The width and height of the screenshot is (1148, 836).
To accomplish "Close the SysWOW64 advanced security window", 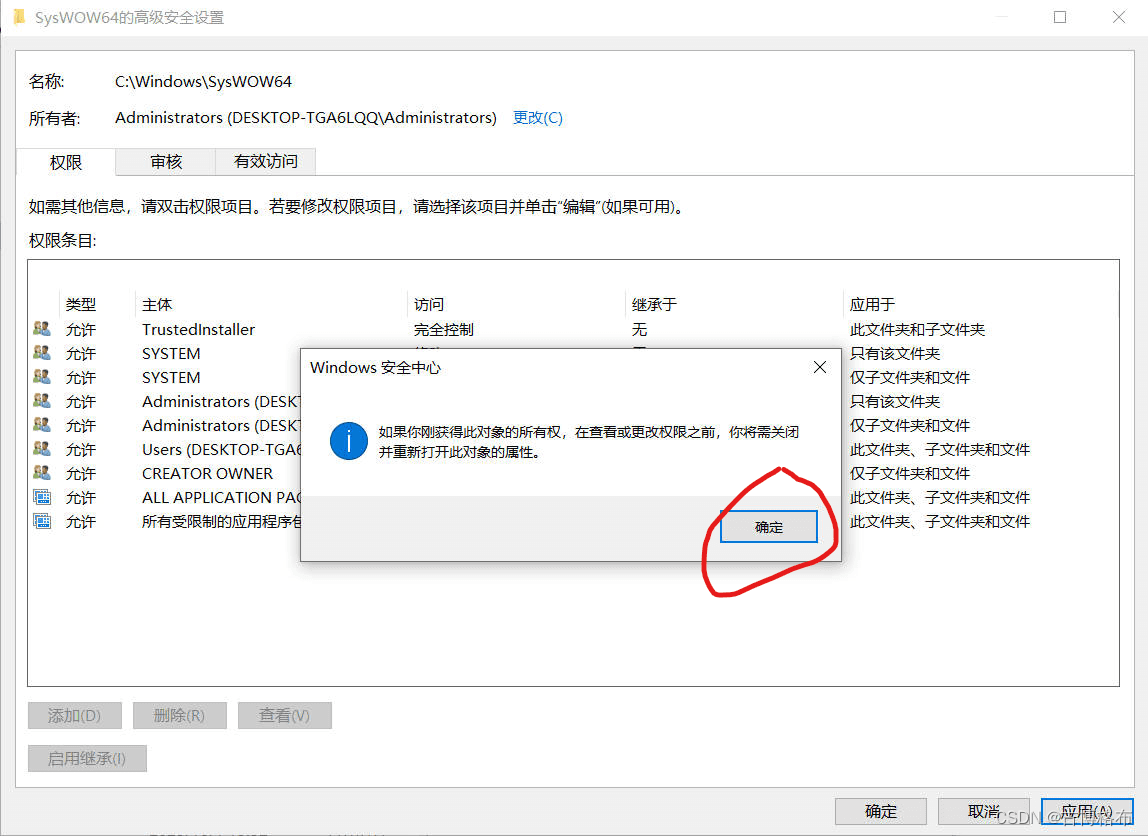I will (x=1119, y=17).
